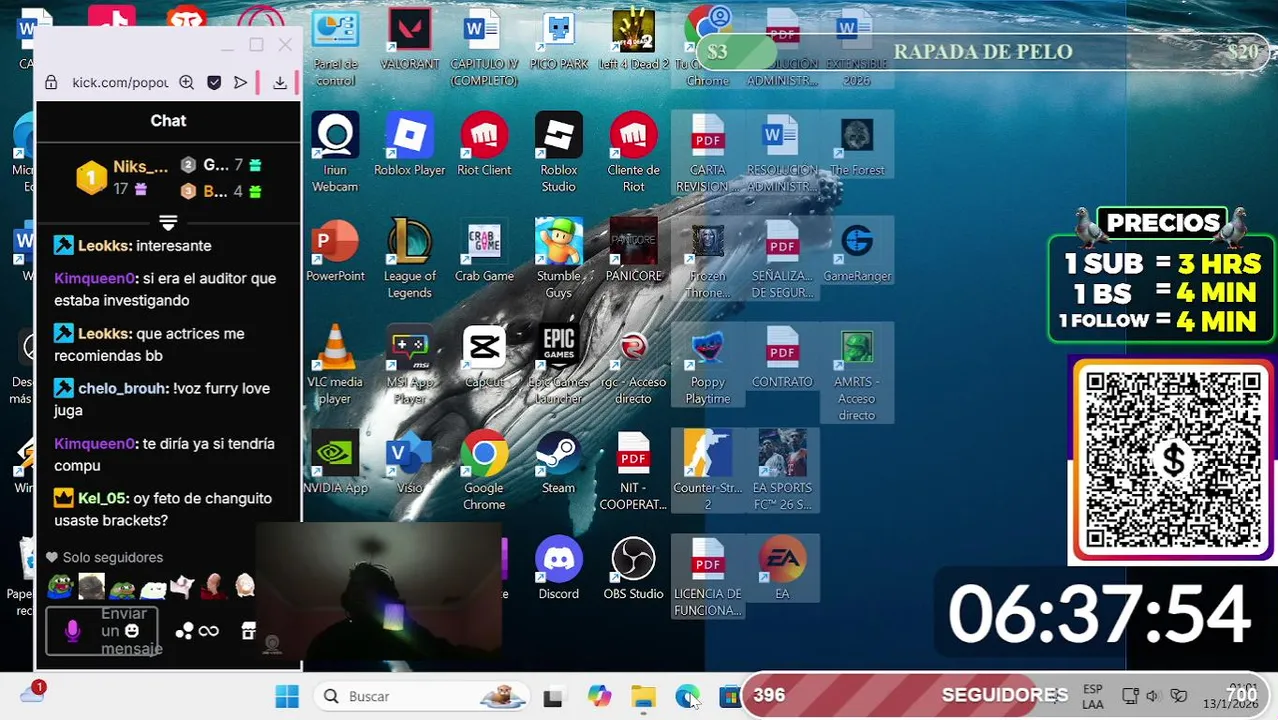
Task: Collapse the chat leaderboard expander
Action: [168, 222]
